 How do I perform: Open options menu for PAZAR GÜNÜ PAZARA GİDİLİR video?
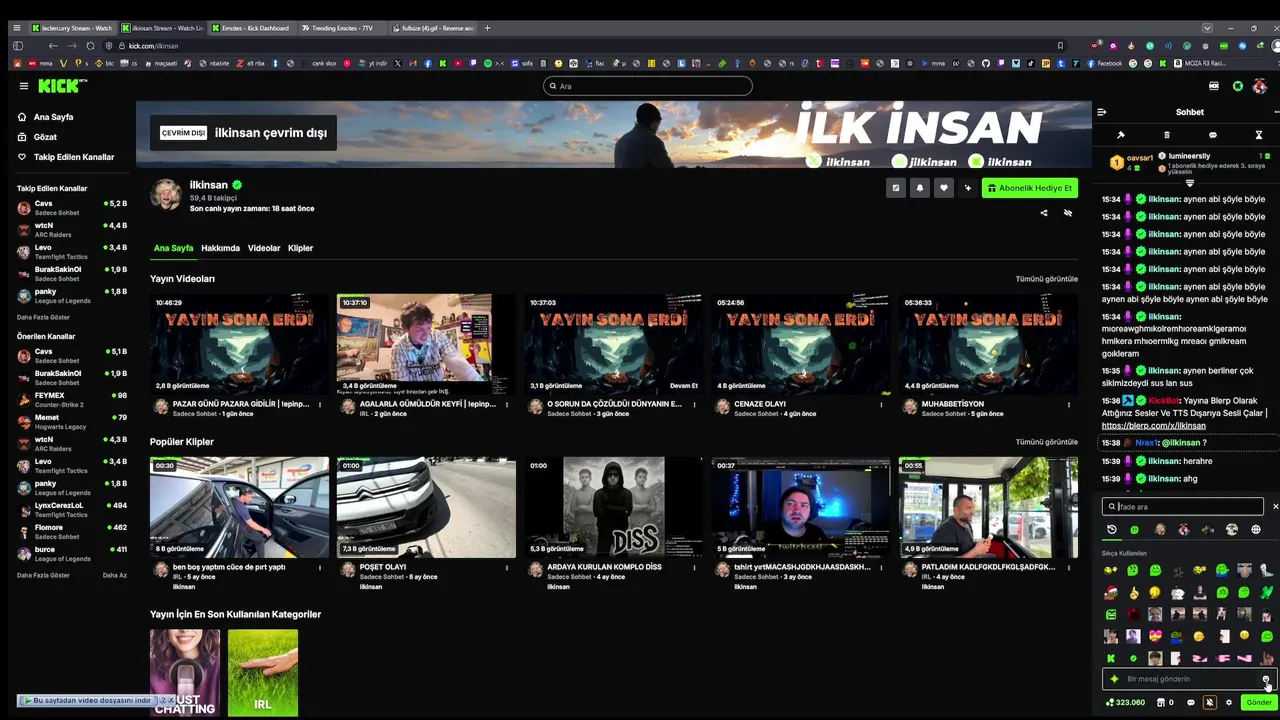click(x=320, y=404)
